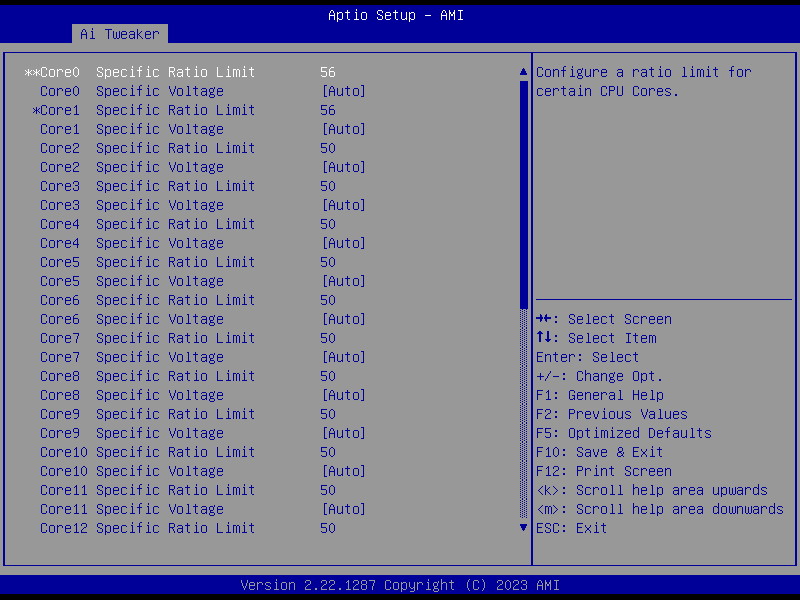Viewport: 800px width, 600px height.
Task: Select Core10 Specific Ratio Limit row
Action: coord(188,452)
